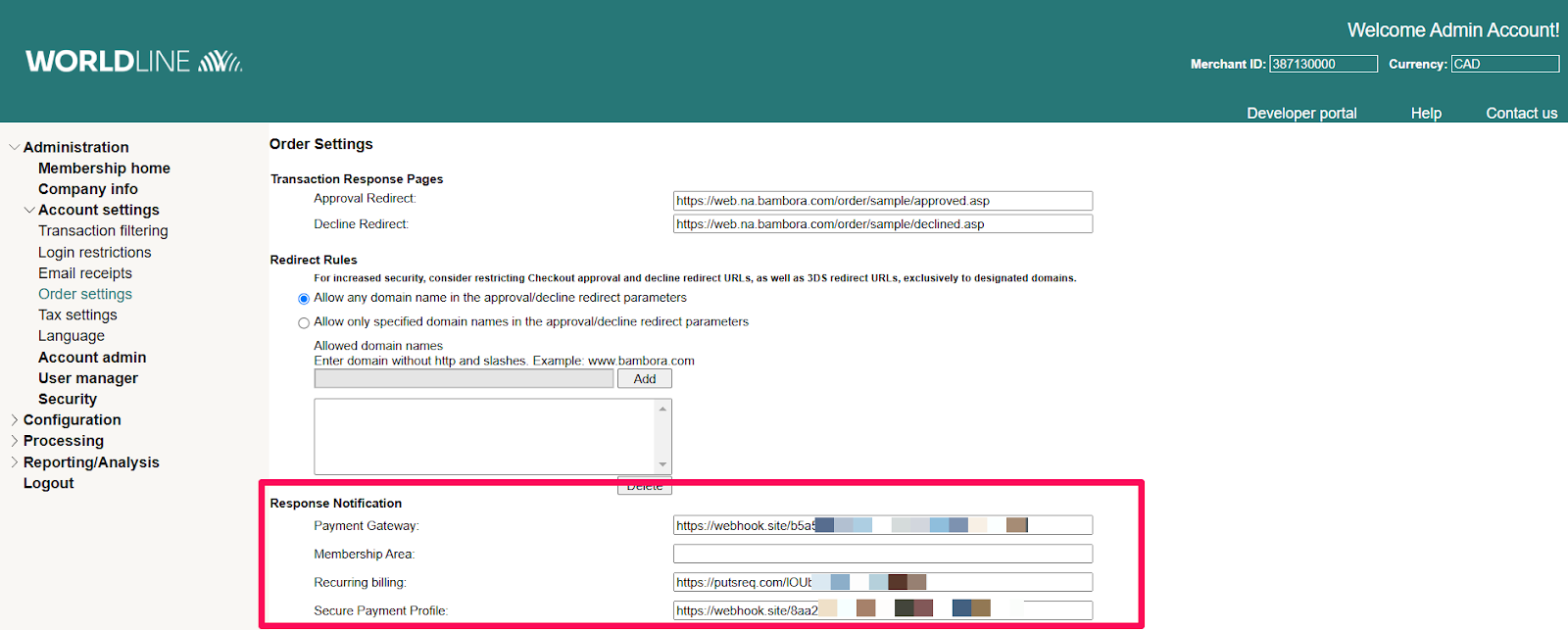Viewport: 1568px width, 630px height.
Task: Expand the Configuration section
Action: [x=14, y=419]
